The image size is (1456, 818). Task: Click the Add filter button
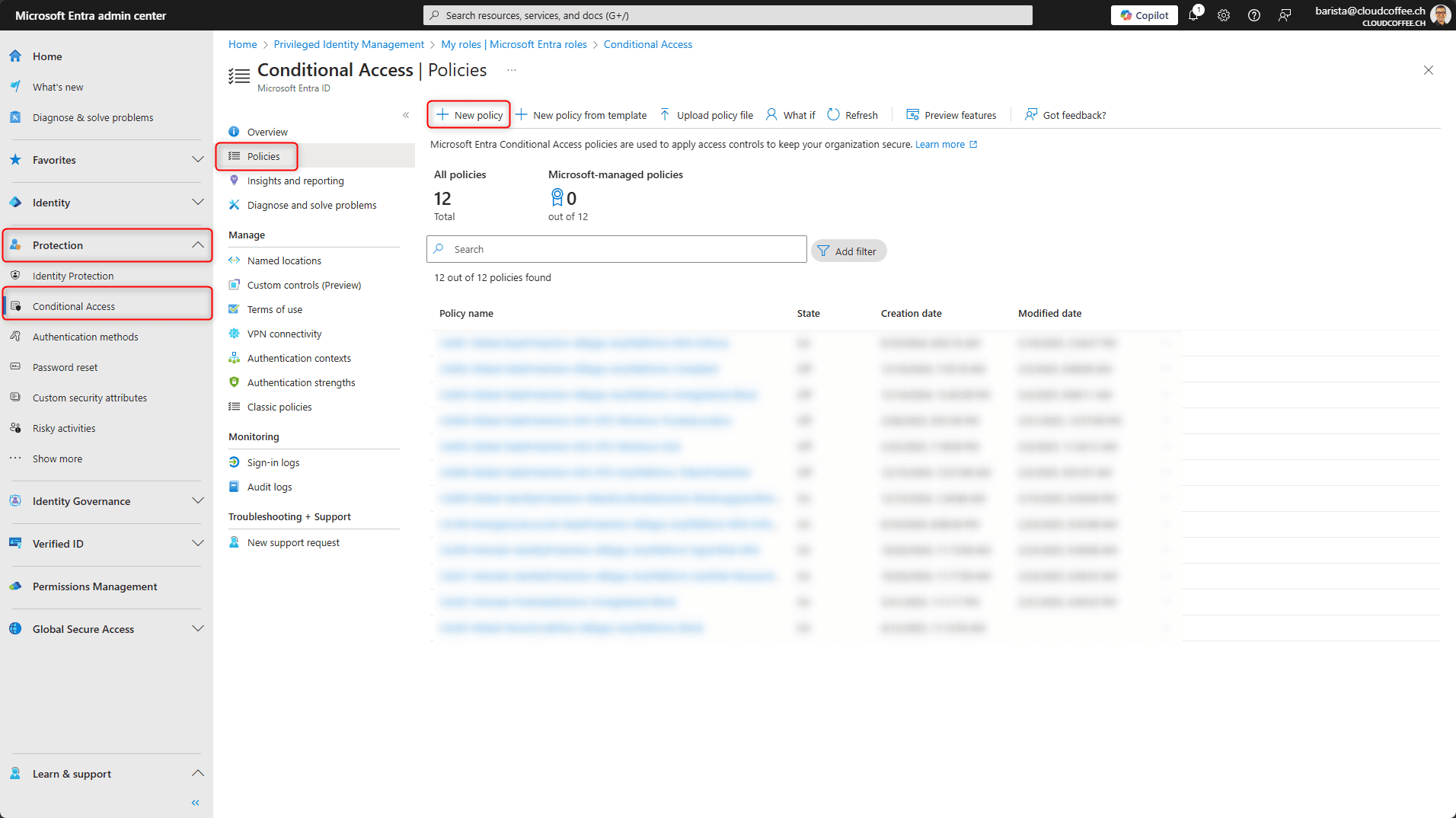[x=848, y=251]
